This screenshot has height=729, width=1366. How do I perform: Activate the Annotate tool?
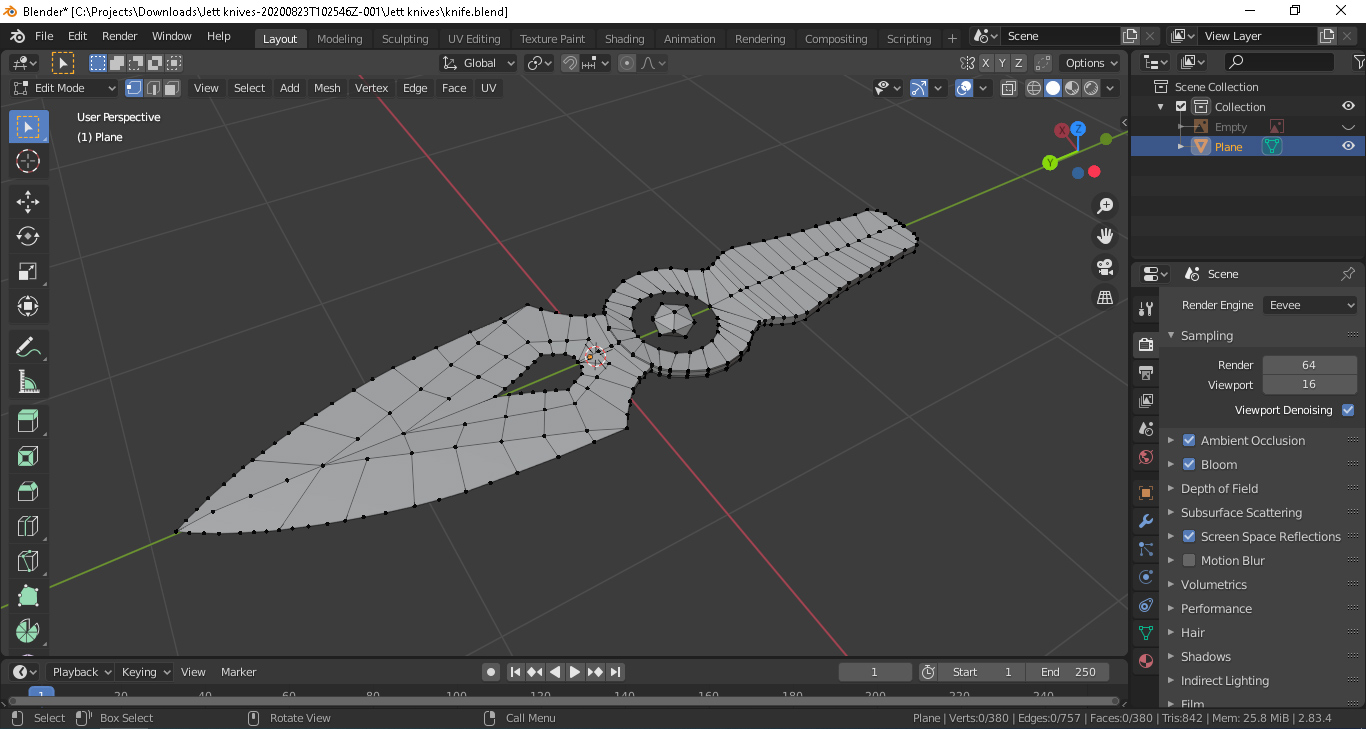(x=27, y=346)
